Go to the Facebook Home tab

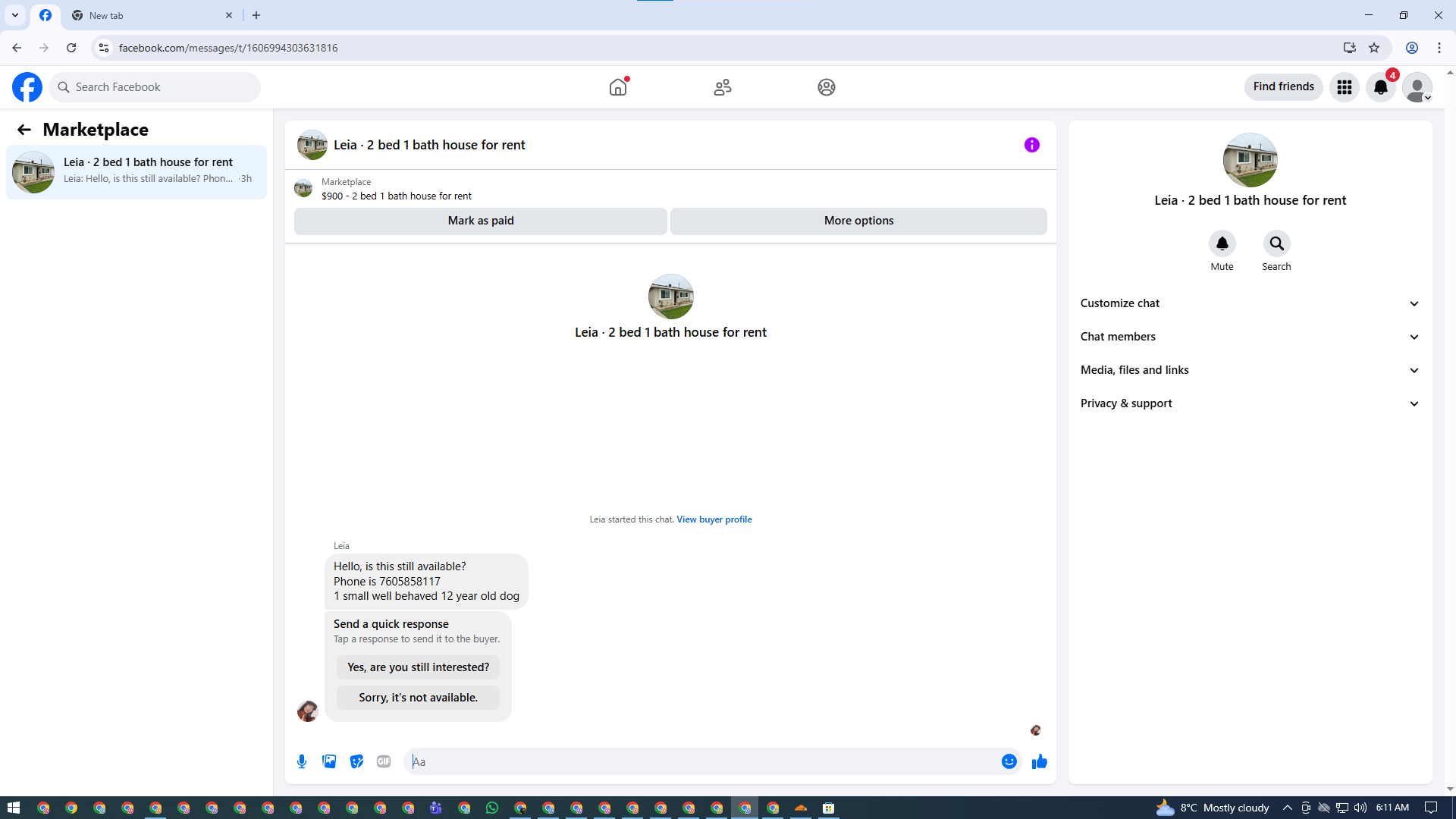618,87
